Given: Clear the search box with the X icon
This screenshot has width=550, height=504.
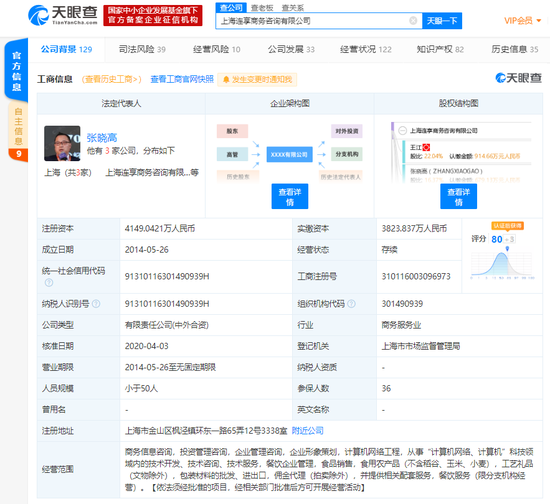Looking at the screenshot, I should (x=413, y=21).
